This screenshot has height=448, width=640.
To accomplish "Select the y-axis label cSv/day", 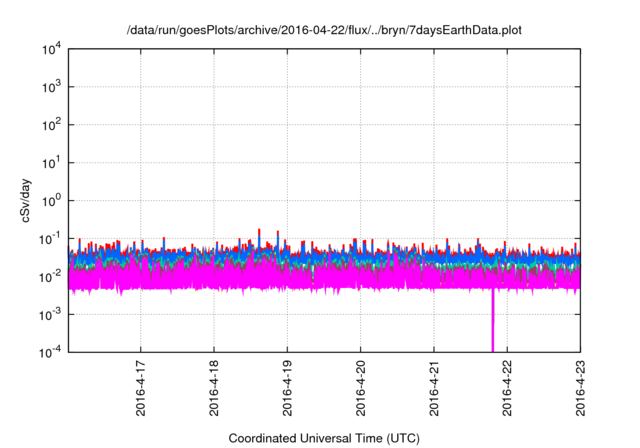I will coord(26,200).
